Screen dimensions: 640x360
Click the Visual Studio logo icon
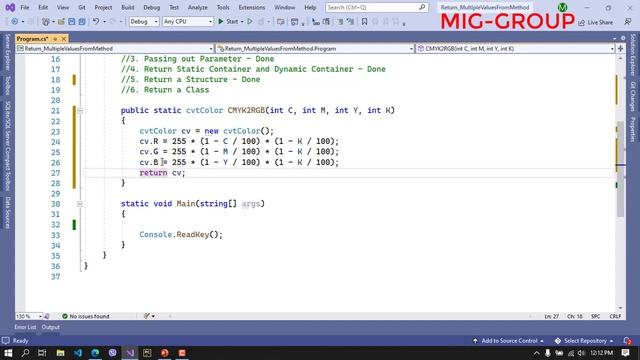[10, 7]
